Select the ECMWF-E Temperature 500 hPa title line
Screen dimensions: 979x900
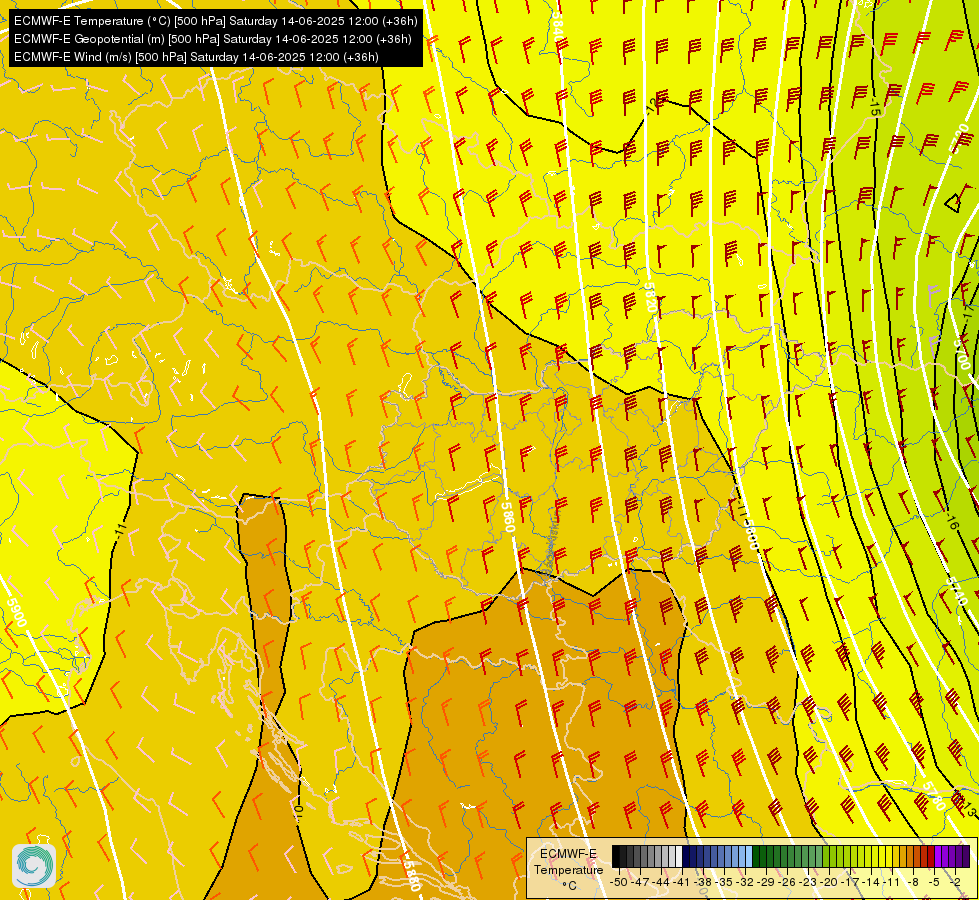click(215, 21)
